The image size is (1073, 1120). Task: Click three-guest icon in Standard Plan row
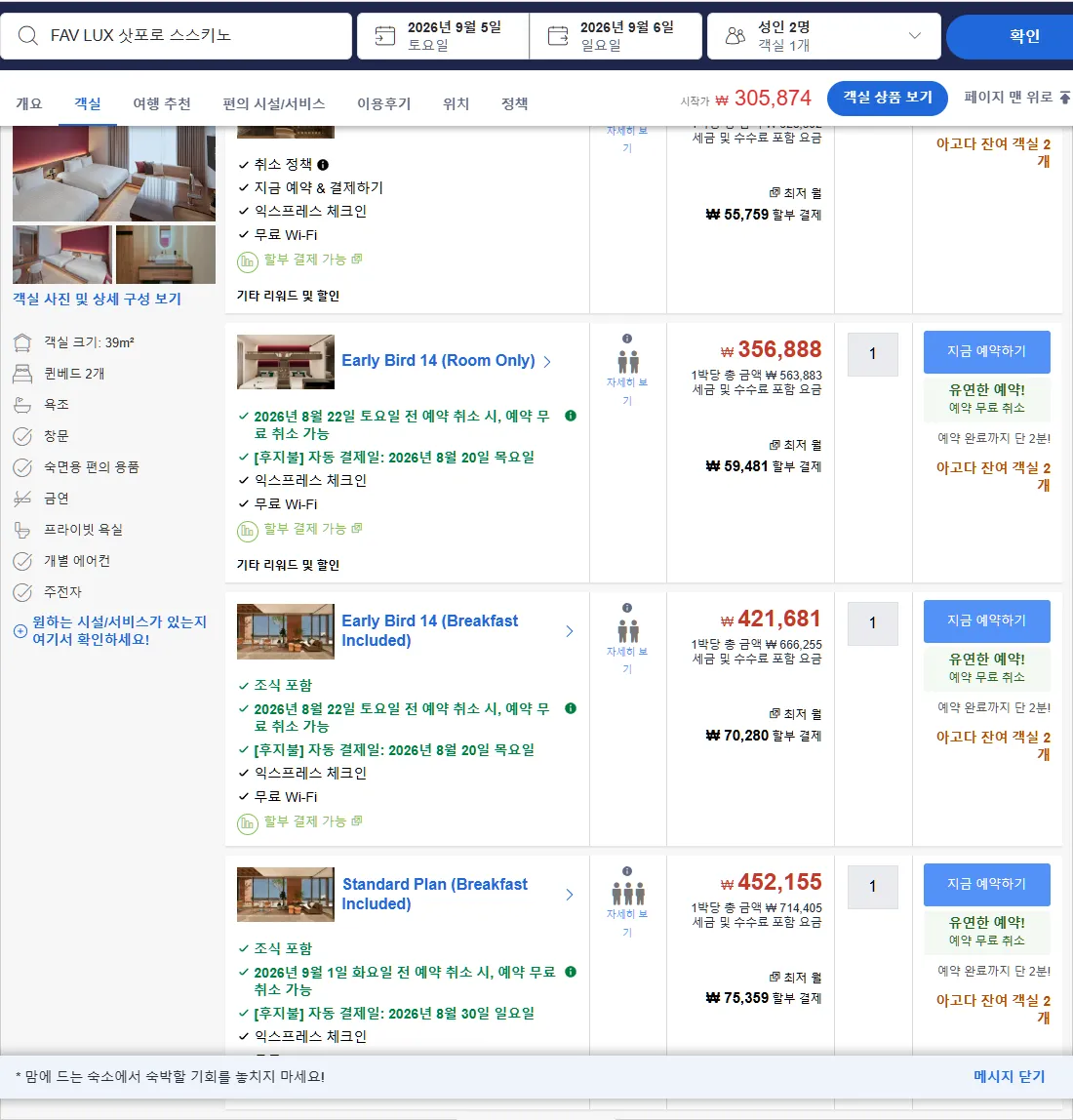click(x=628, y=894)
